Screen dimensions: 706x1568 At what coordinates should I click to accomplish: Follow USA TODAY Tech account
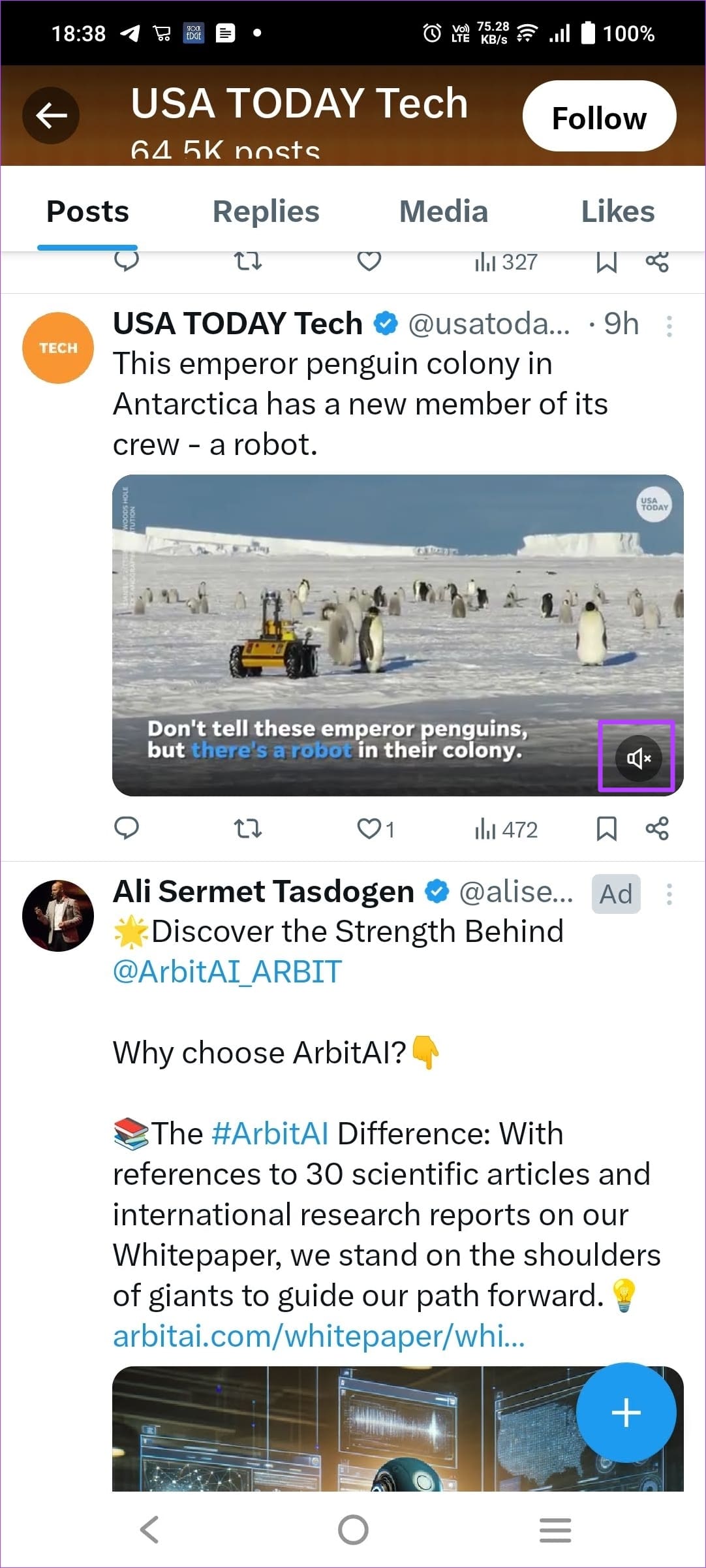(x=598, y=117)
